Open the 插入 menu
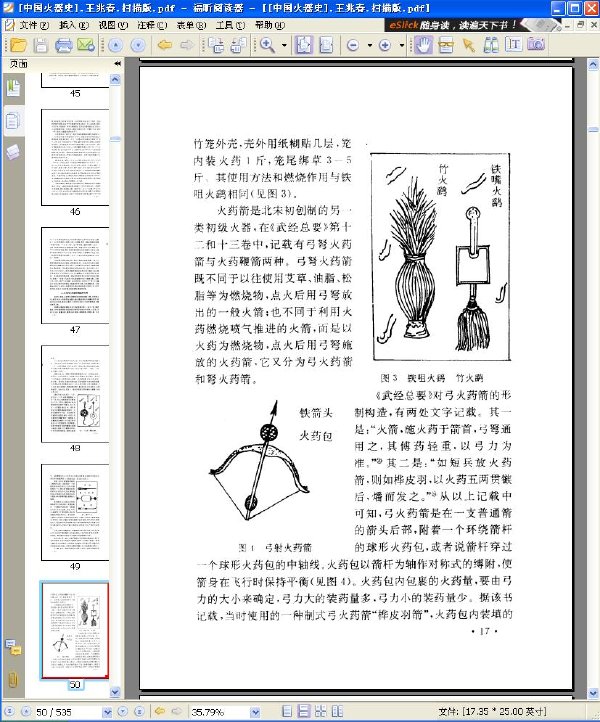 point(74,25)
